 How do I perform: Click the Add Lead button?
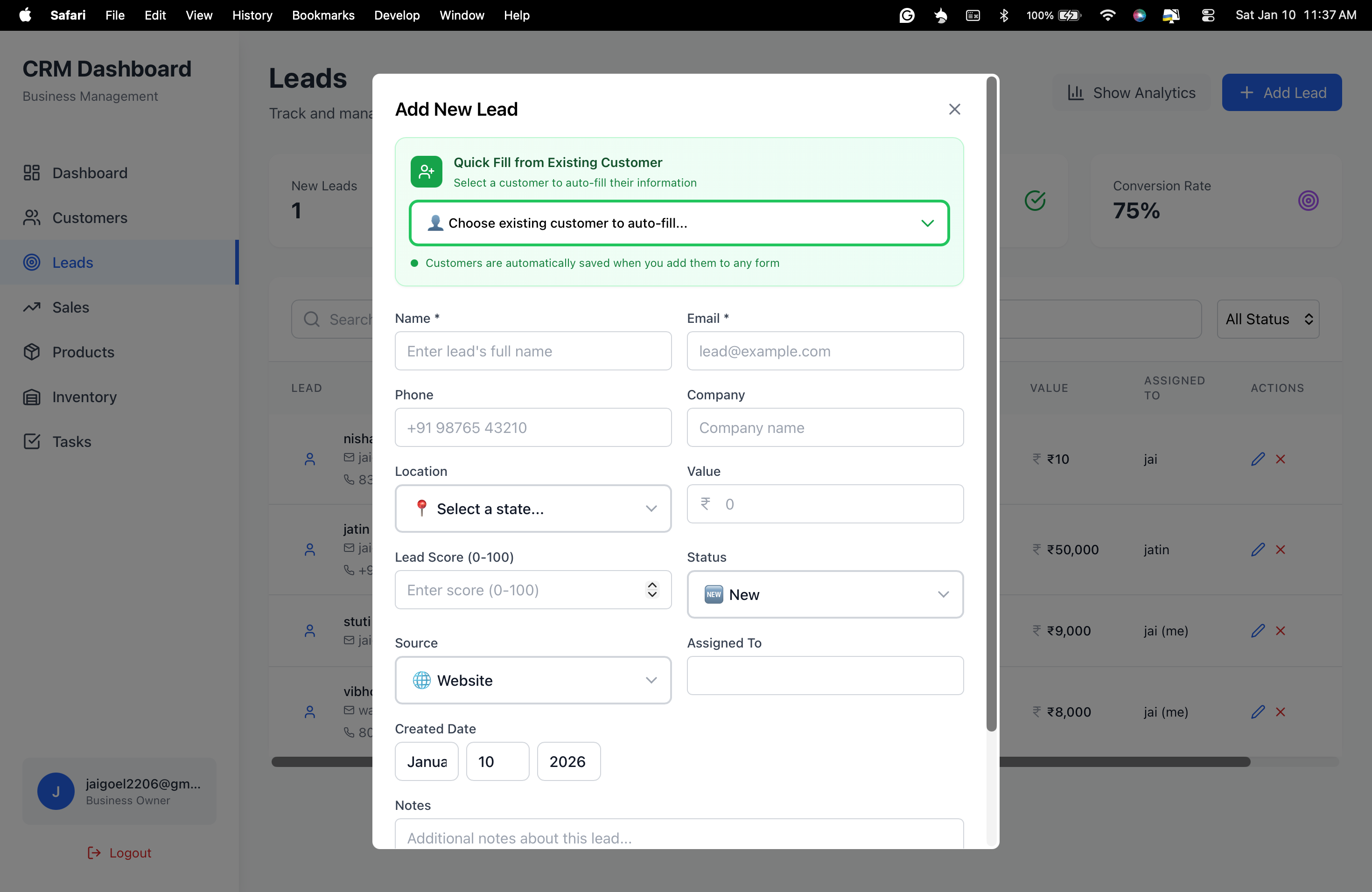point(1282,92)
